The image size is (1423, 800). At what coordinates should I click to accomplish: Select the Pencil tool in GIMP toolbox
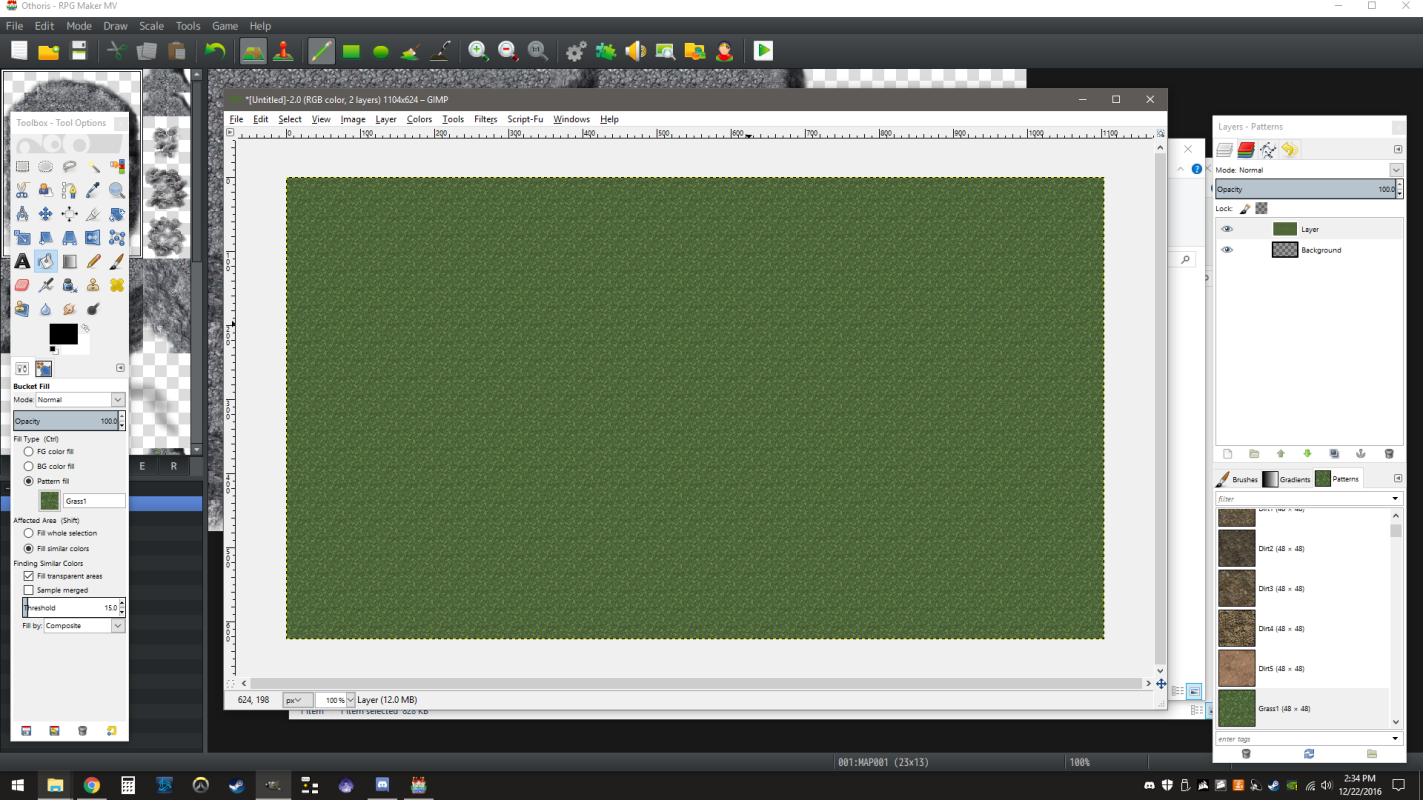[93, 261]
